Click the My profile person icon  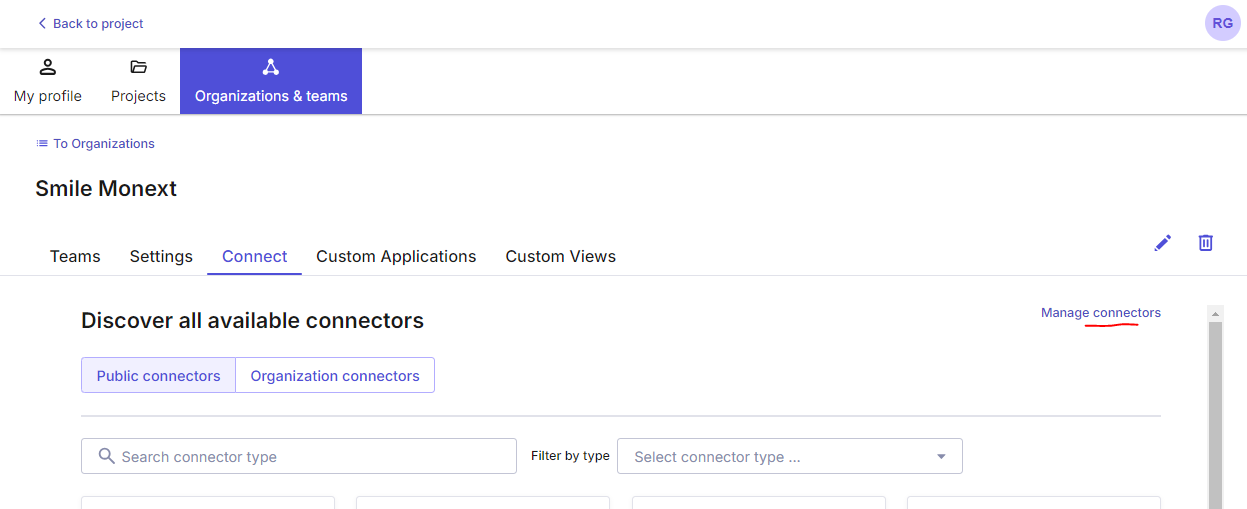[x=47, y=68]
